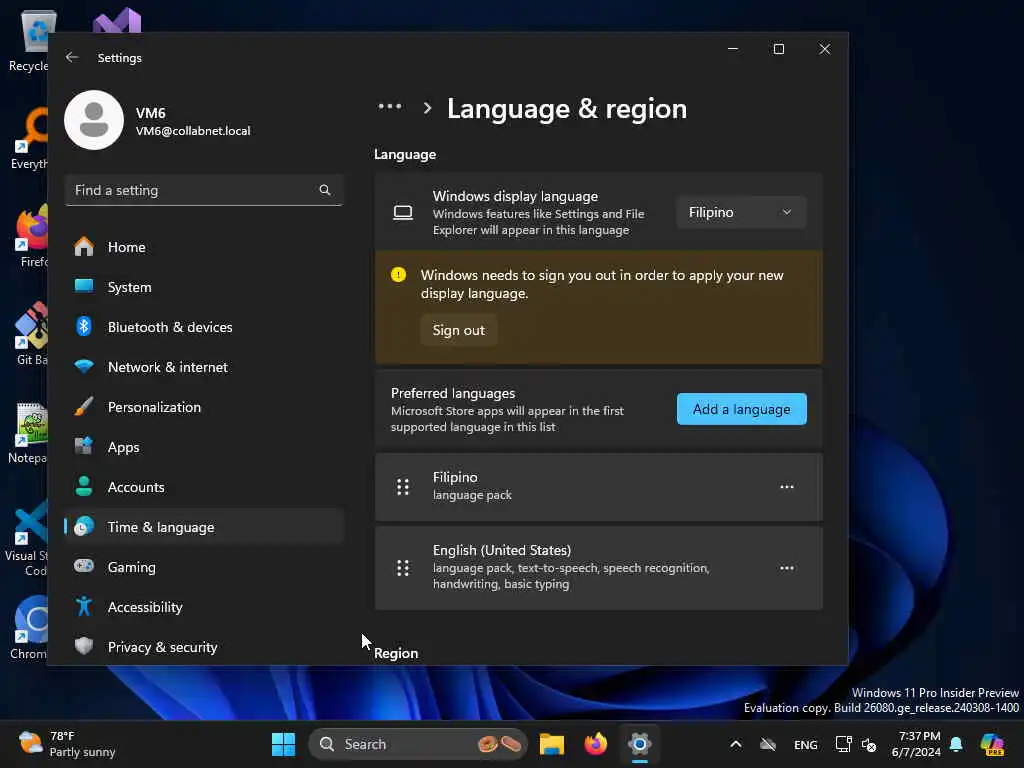Click the Bluetooth icon in sidebar
Viewport: 1024px width, 768px height.
(x=84, y=327)
